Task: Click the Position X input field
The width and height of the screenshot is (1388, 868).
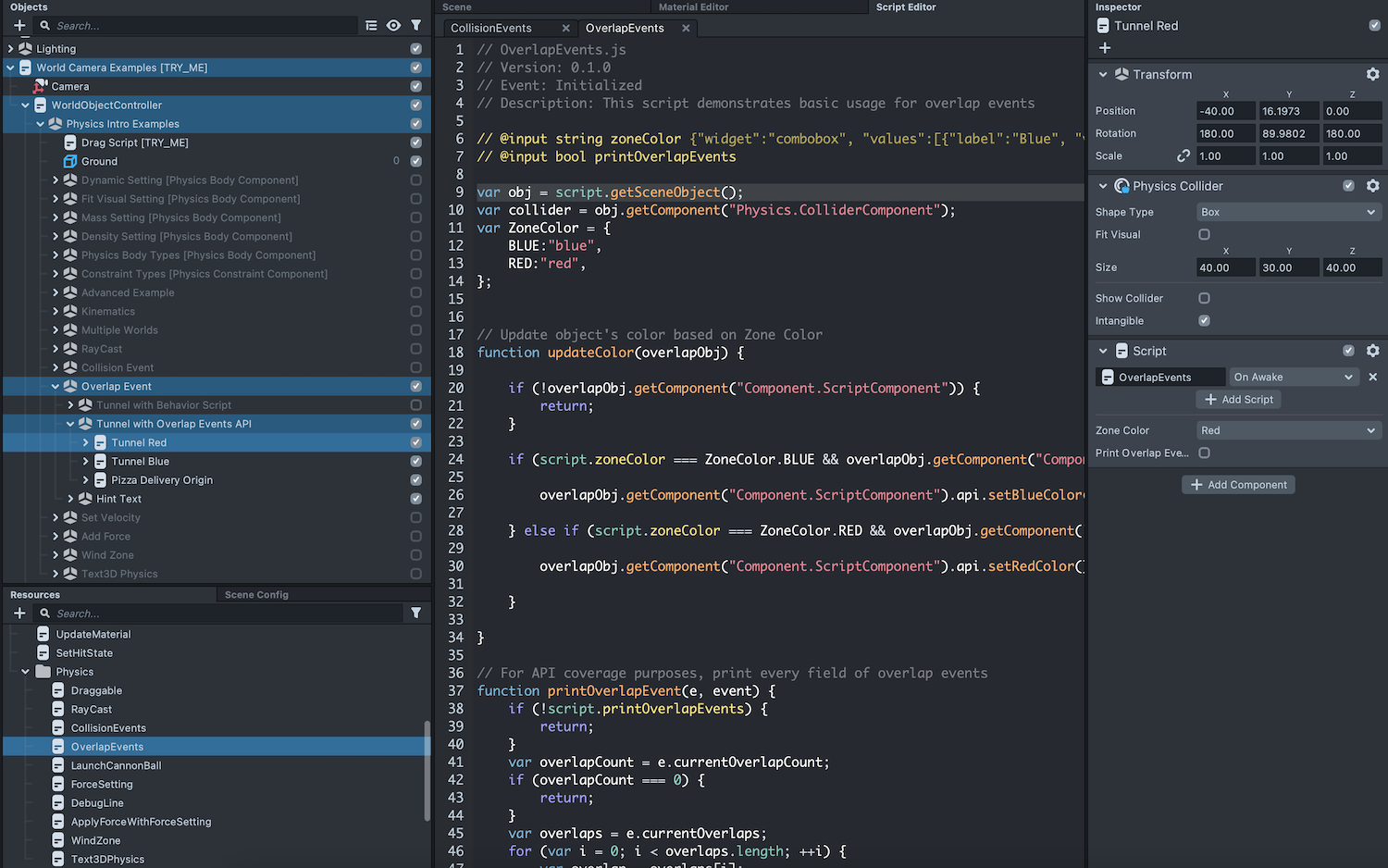Action: [x=1225, y=111]
